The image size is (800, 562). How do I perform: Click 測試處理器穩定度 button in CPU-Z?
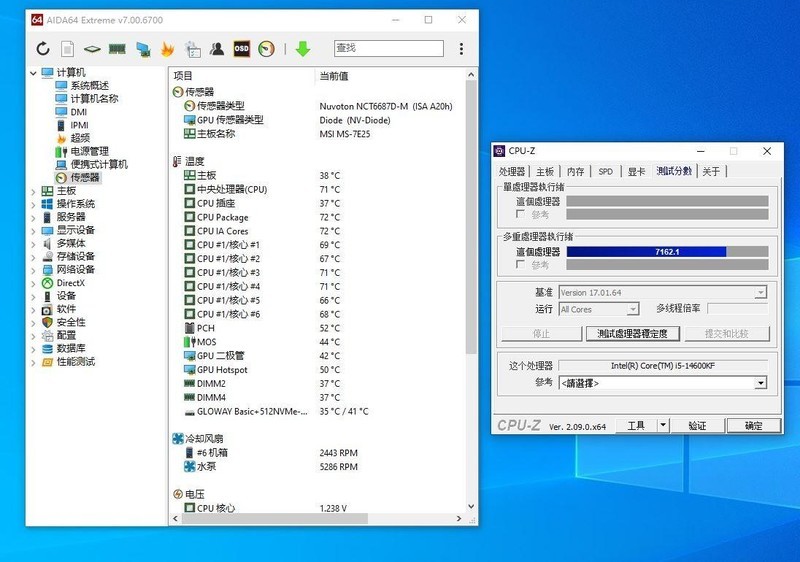coord(633,334)
